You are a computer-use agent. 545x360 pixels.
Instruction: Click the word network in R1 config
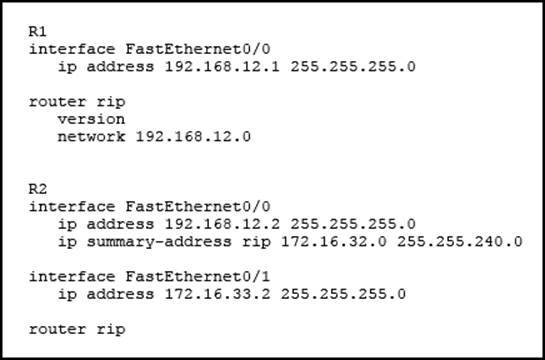tap(91, 137)
